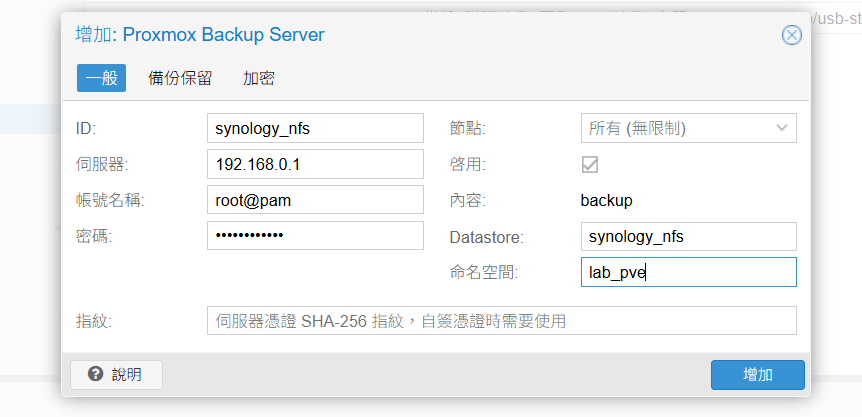Open help with the 說明 button
Viewport: 862px width, 417px height.
point(116,374)
